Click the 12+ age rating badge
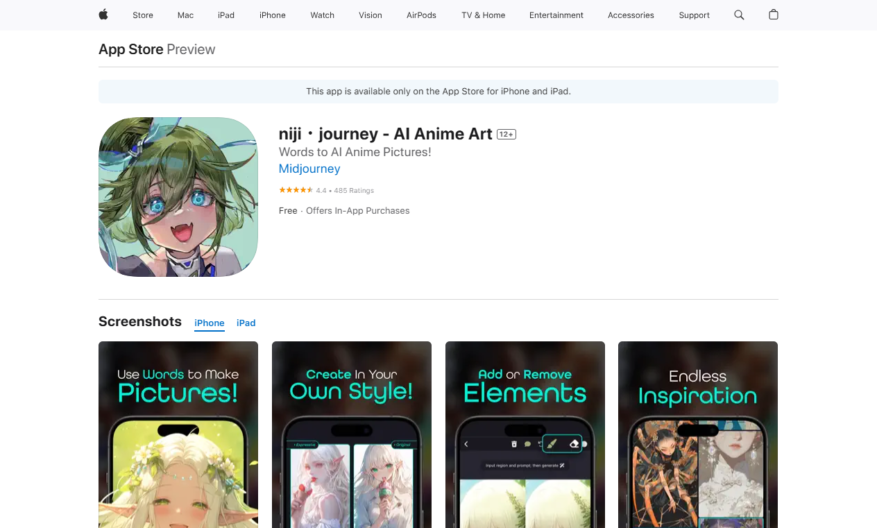877x528 pixels. pos(506,134)
